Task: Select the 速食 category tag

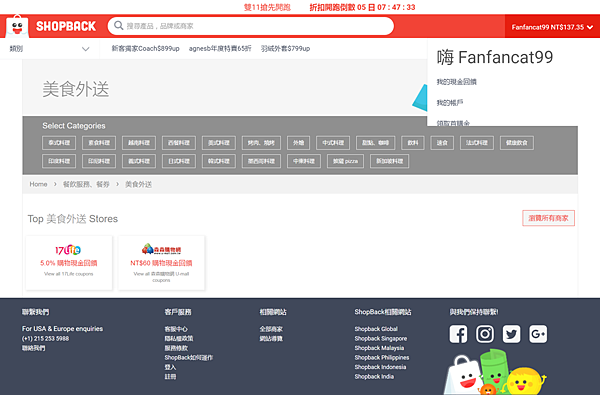Action: [x=442, y=143]
